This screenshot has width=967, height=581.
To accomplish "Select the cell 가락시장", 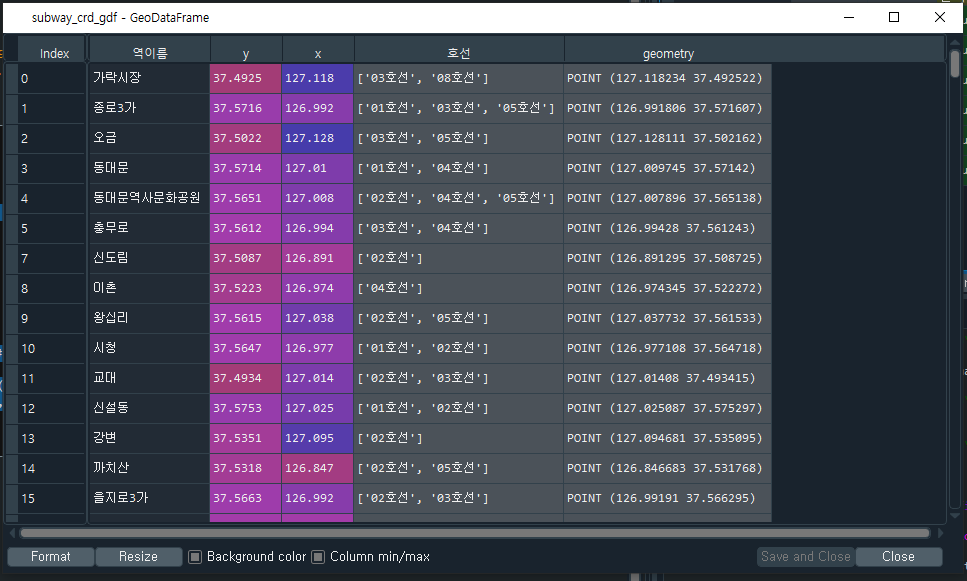I will click(x=149, y=78).
